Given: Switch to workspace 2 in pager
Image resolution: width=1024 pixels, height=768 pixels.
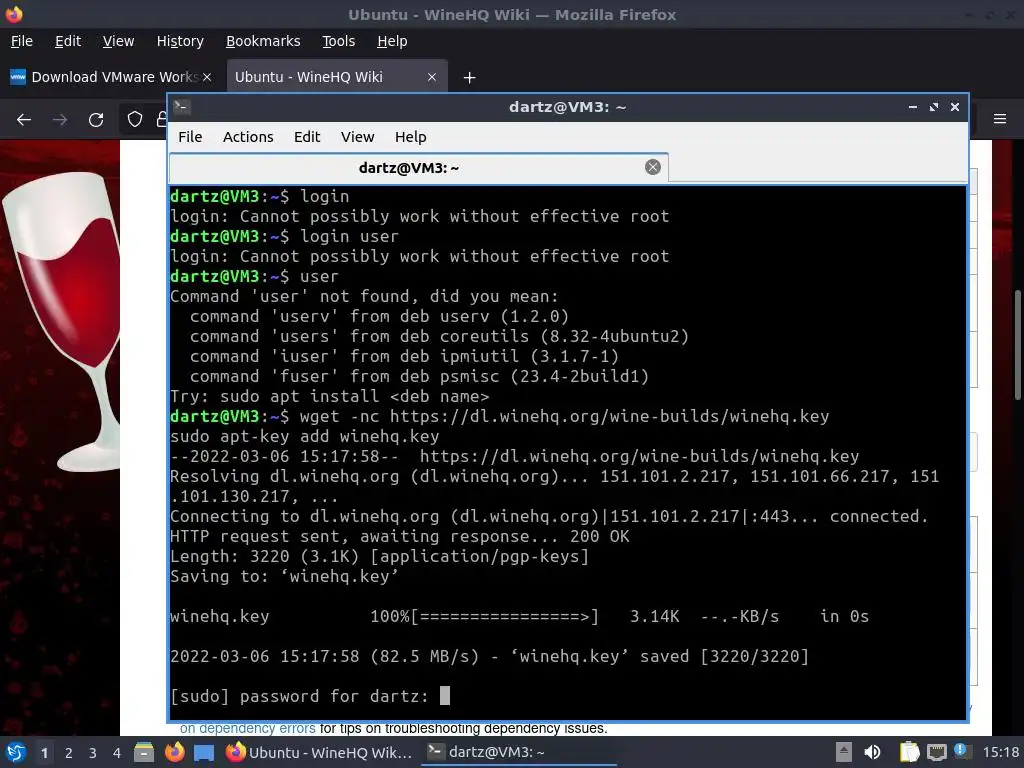Looking at the screenshot, I should [69, 753].
